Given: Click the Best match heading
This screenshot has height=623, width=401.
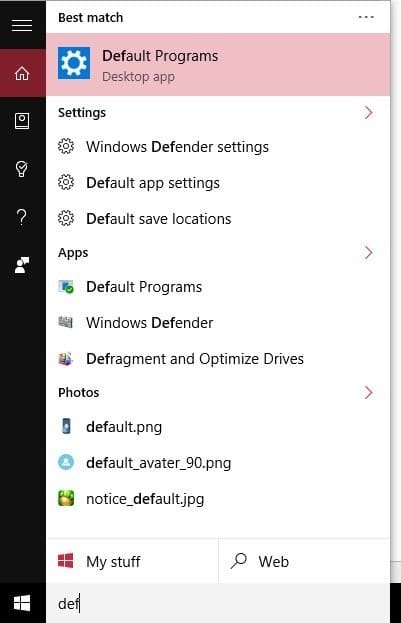Looking at the screenshot, I should pyautogui.click(x=91, y=17).
